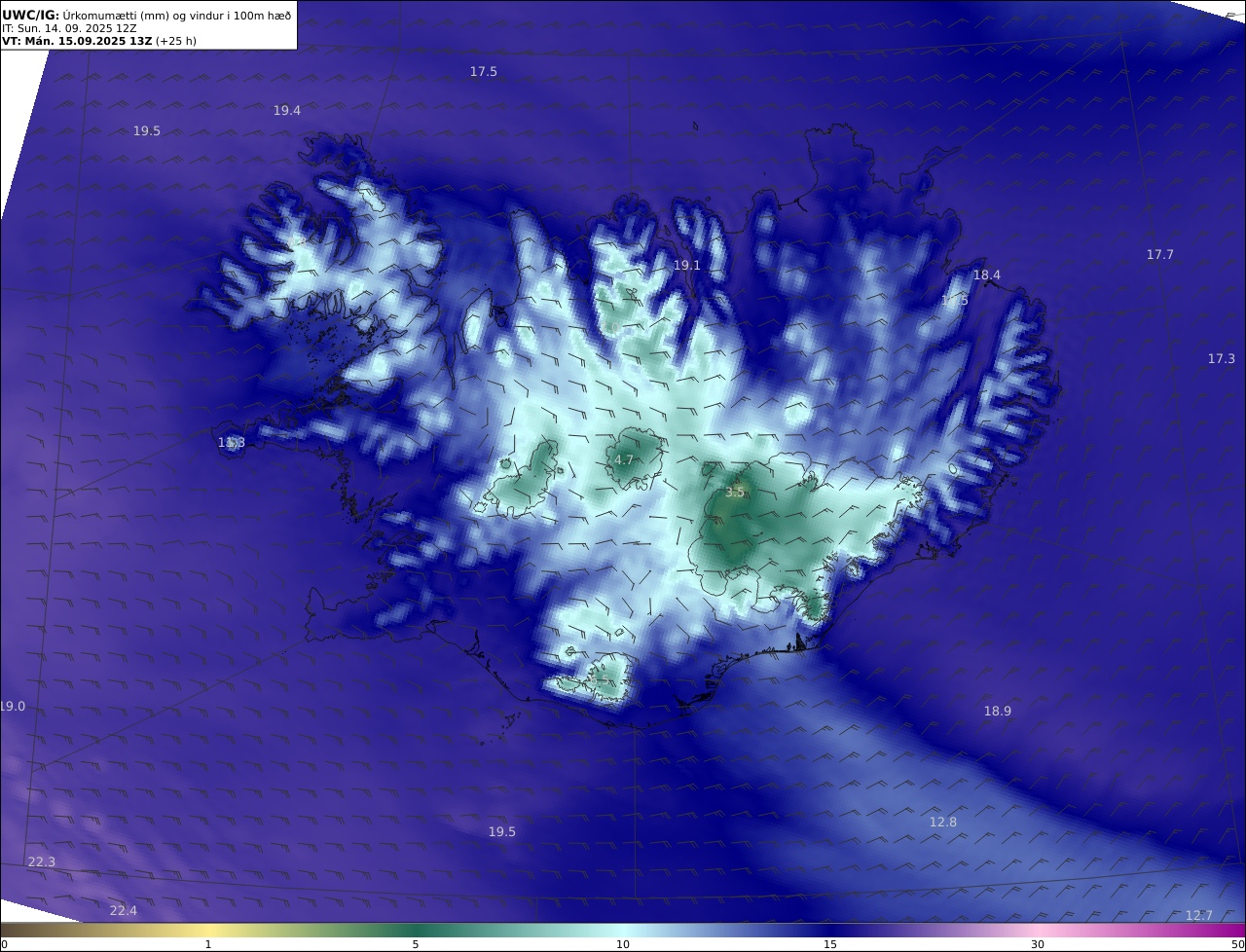Click the 17.5 value beside the 18.4 label

click(x=954, y=301)
